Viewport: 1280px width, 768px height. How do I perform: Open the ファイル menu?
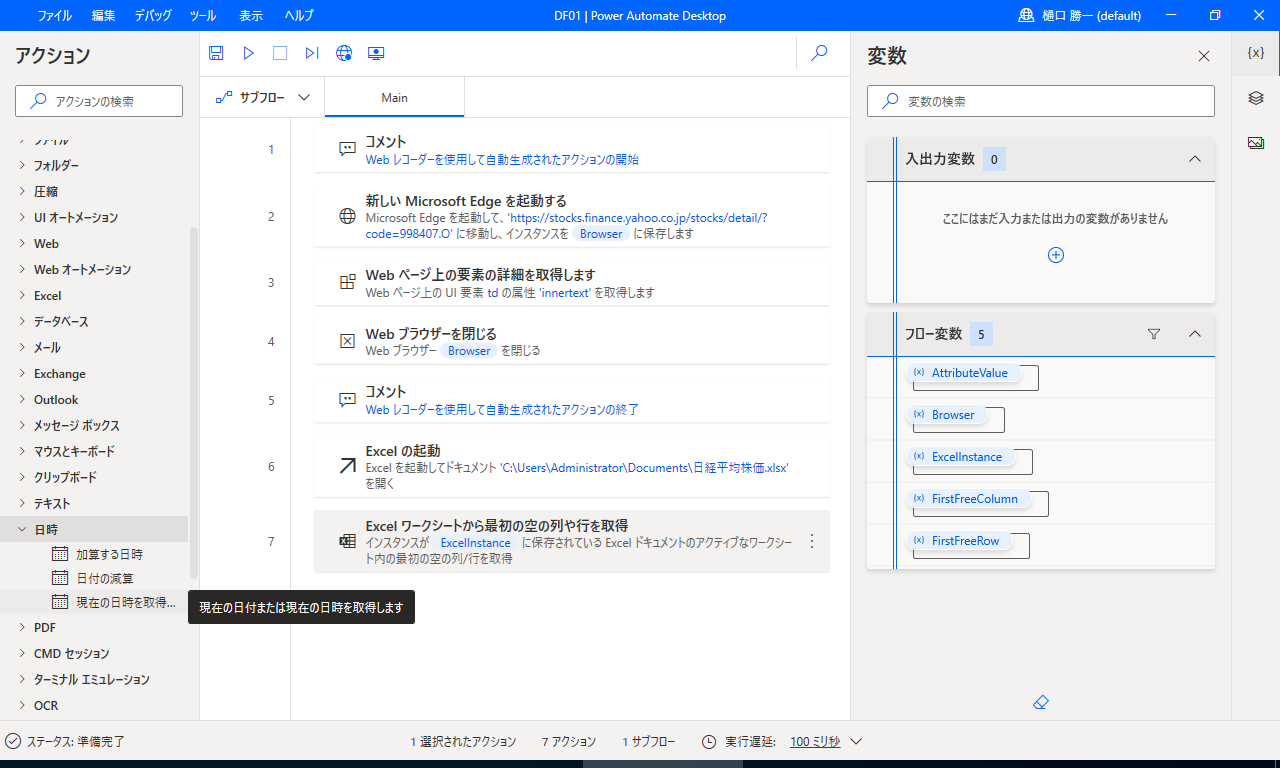coord(54,16)
